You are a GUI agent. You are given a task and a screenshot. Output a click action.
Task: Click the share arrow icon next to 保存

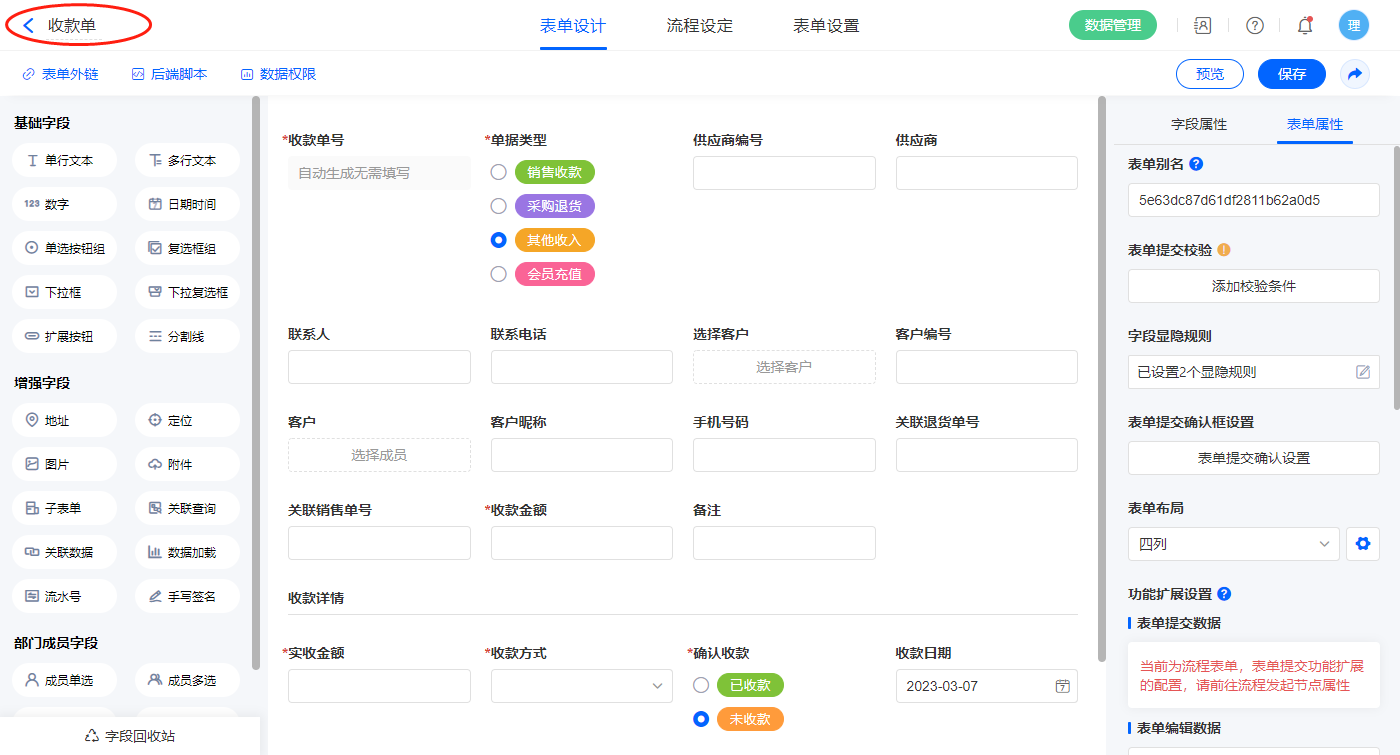point(1355,74)
